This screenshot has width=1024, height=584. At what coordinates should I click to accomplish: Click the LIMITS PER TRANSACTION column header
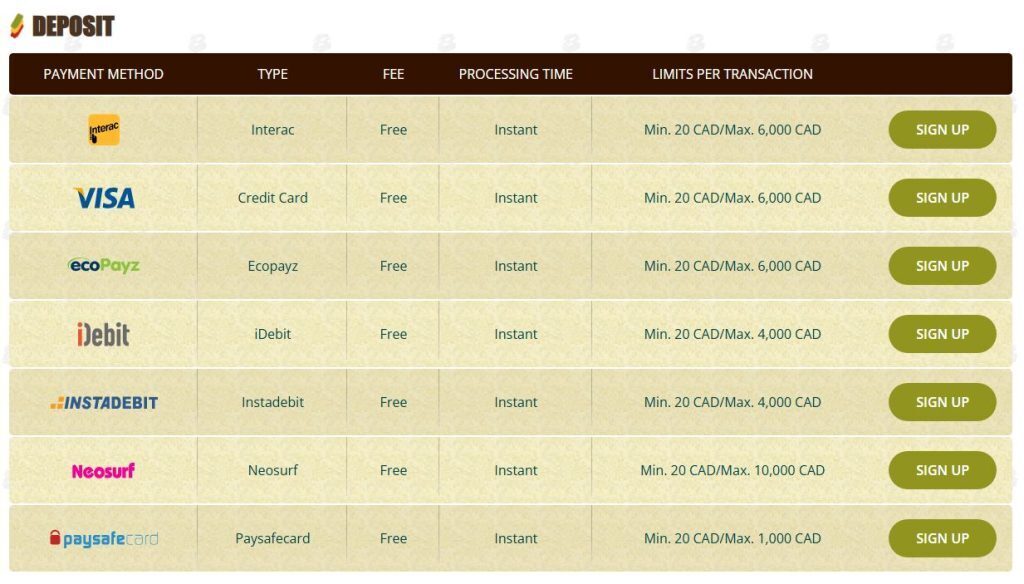click(x=732, y=74)
